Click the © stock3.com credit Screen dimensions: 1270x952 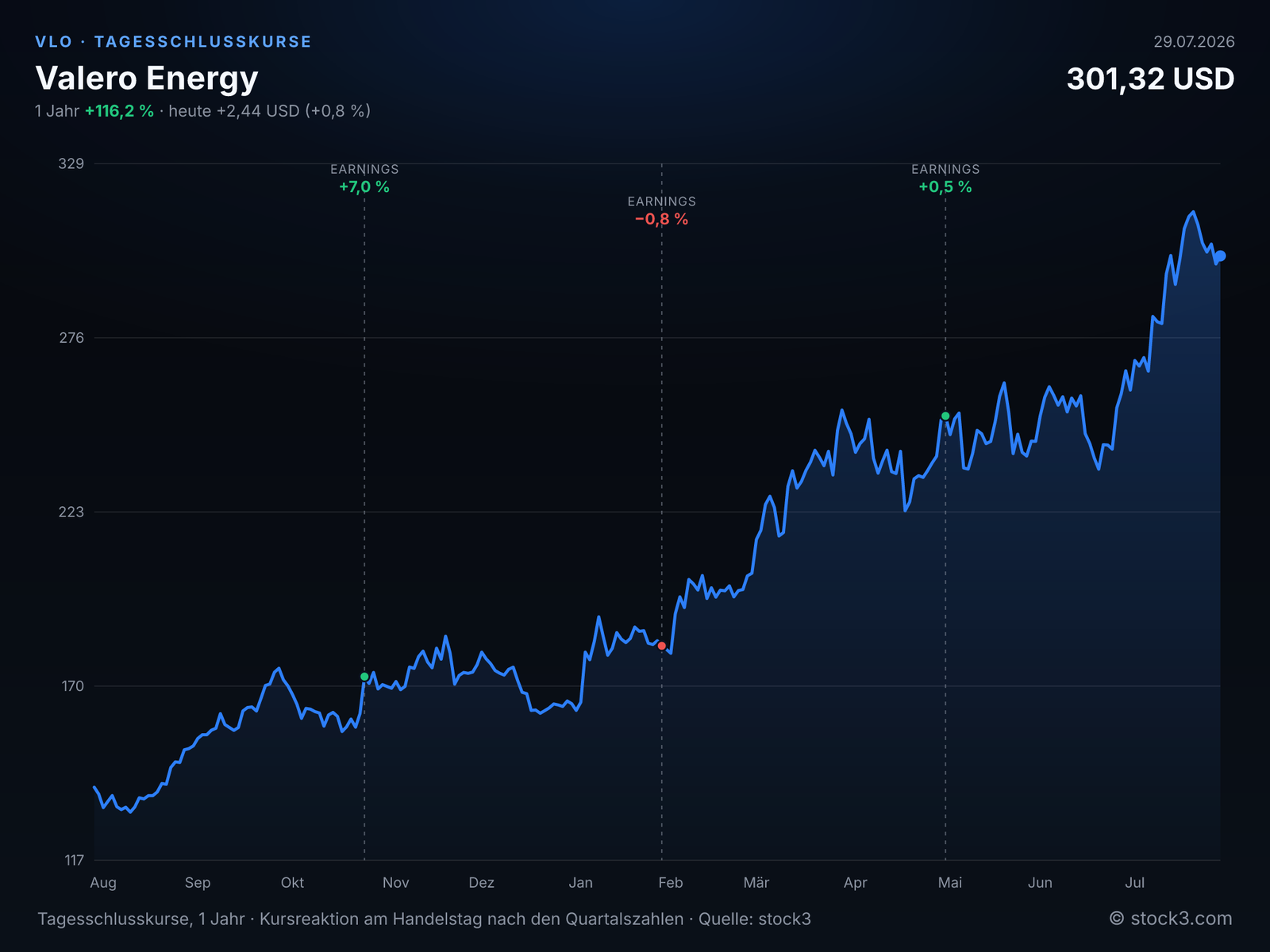(1171, 919)
